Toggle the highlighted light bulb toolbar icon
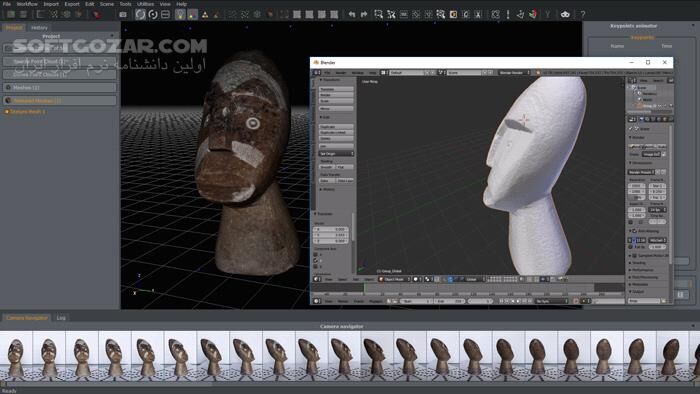The image size is (700, 394). pyautogui.click(x=180, y=14)
